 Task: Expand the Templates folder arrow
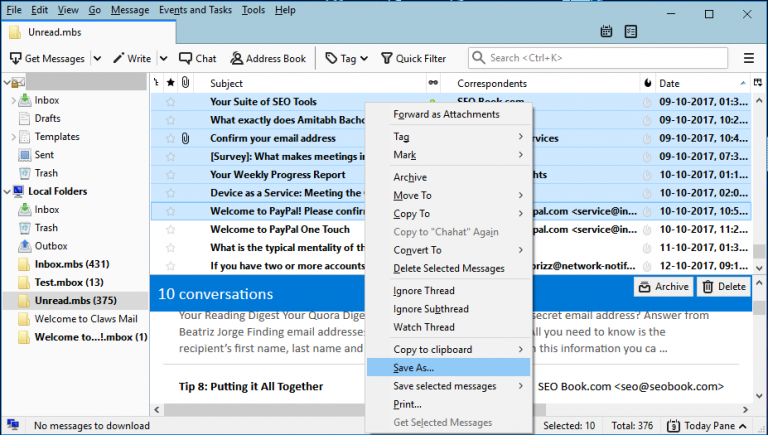tap(13, 137)
